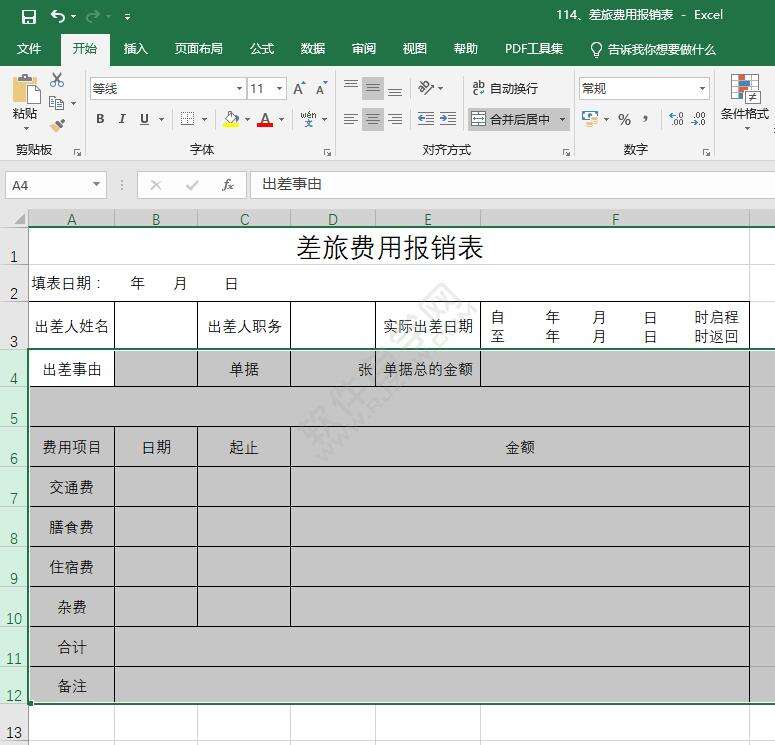Expand the Name Box dropdown arrow
Viewport: 775px width, 745px height.
pyautogui.click(x=97, y=185)
